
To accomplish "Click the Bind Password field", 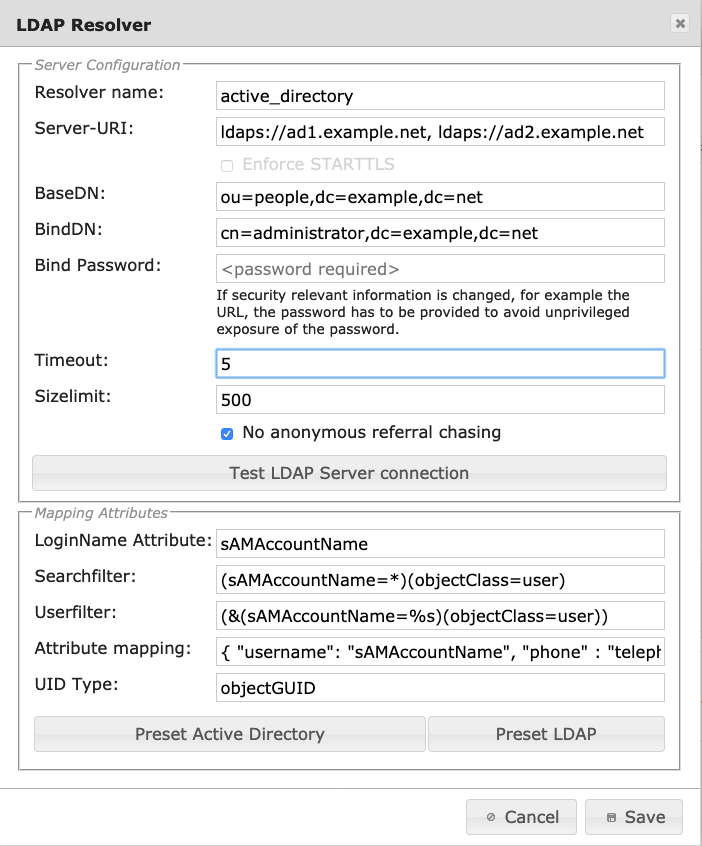I will click(440, 269).
